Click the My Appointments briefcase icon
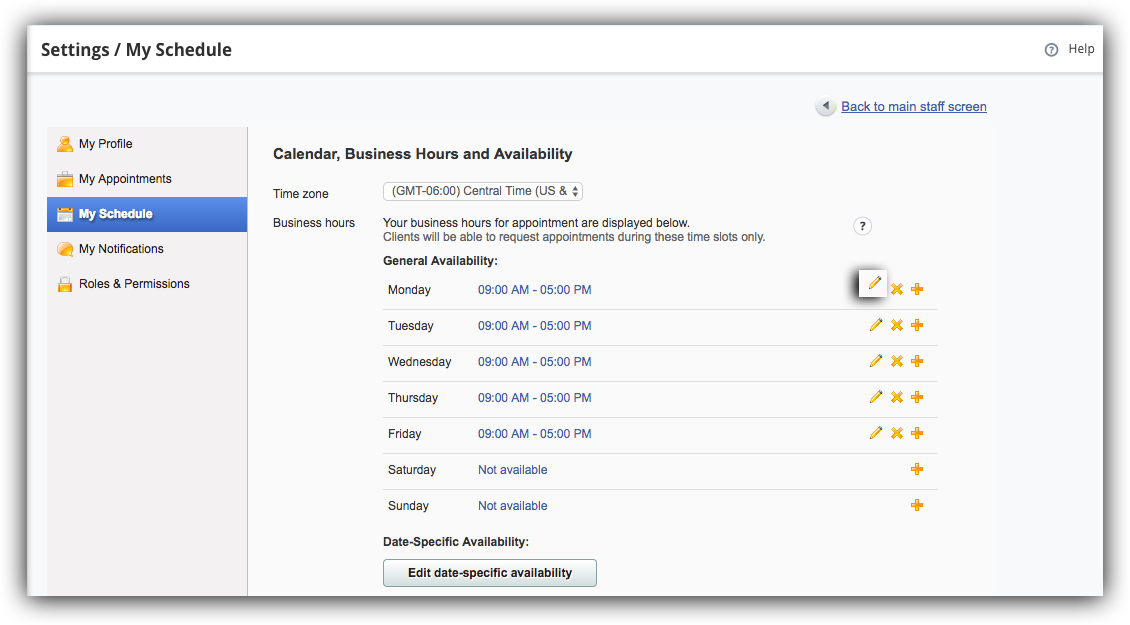 click(65, 179)
